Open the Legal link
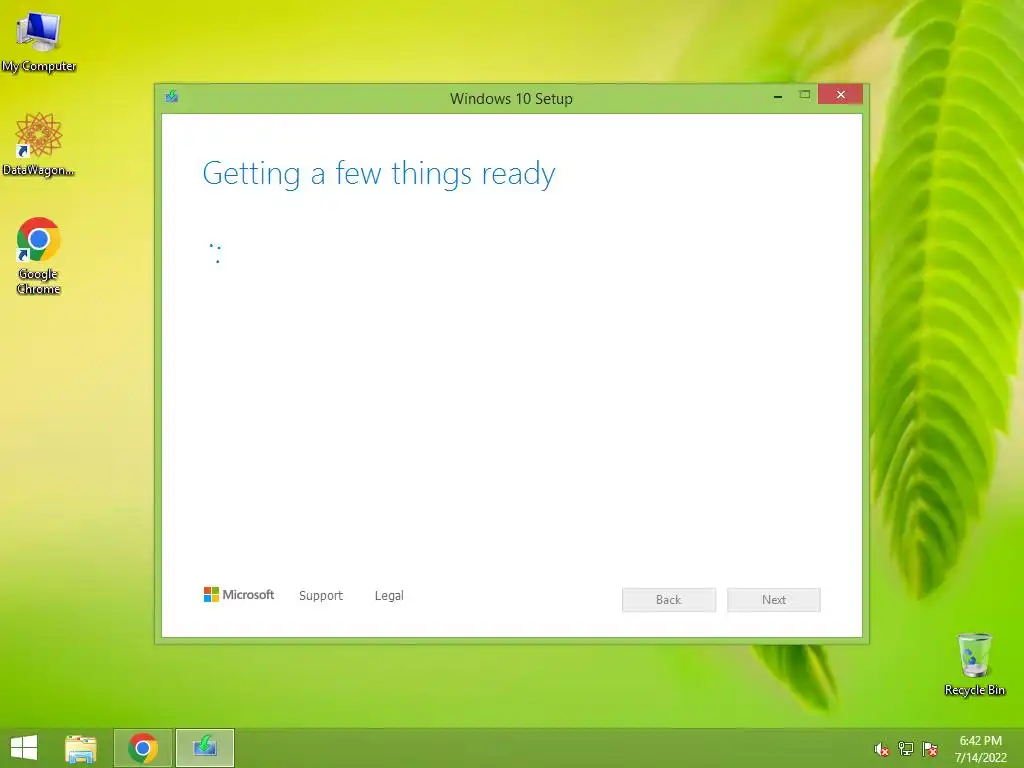Screen dimensions: 1024x768 pyautogui.click(x=389, y=596)
